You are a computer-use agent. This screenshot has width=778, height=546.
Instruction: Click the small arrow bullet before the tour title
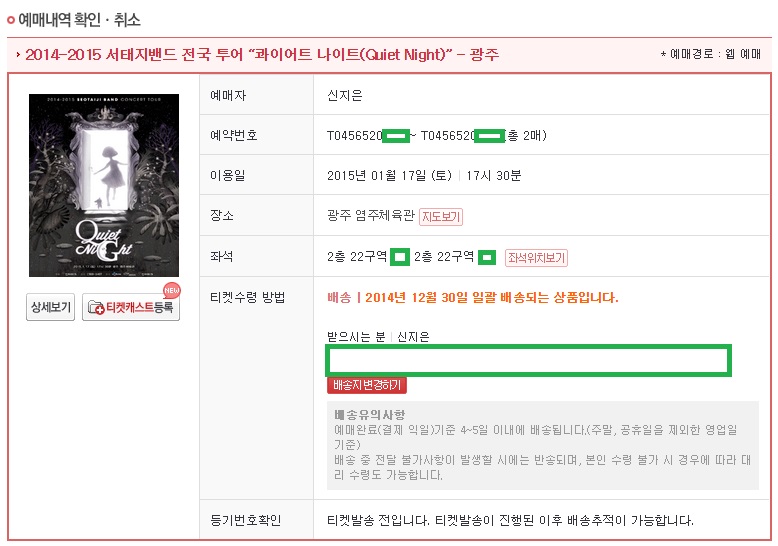[x=18, y=54]
